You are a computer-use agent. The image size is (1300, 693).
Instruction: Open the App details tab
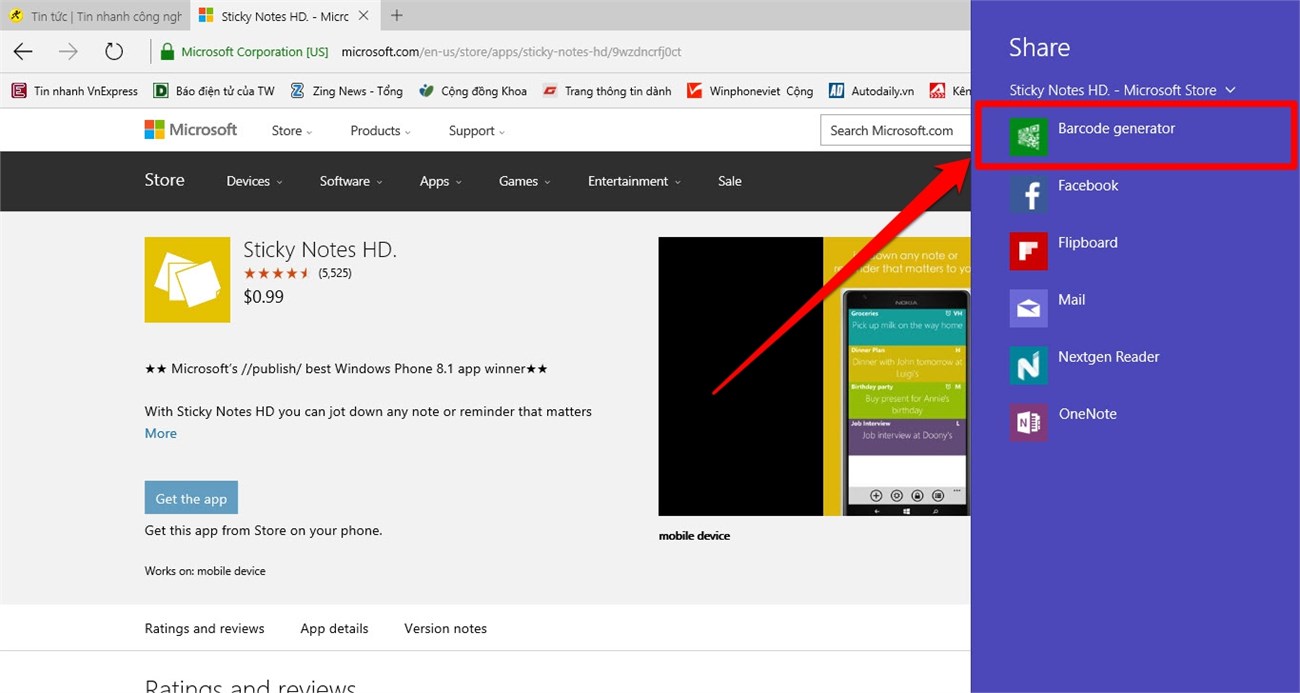(x=334, y=628)
